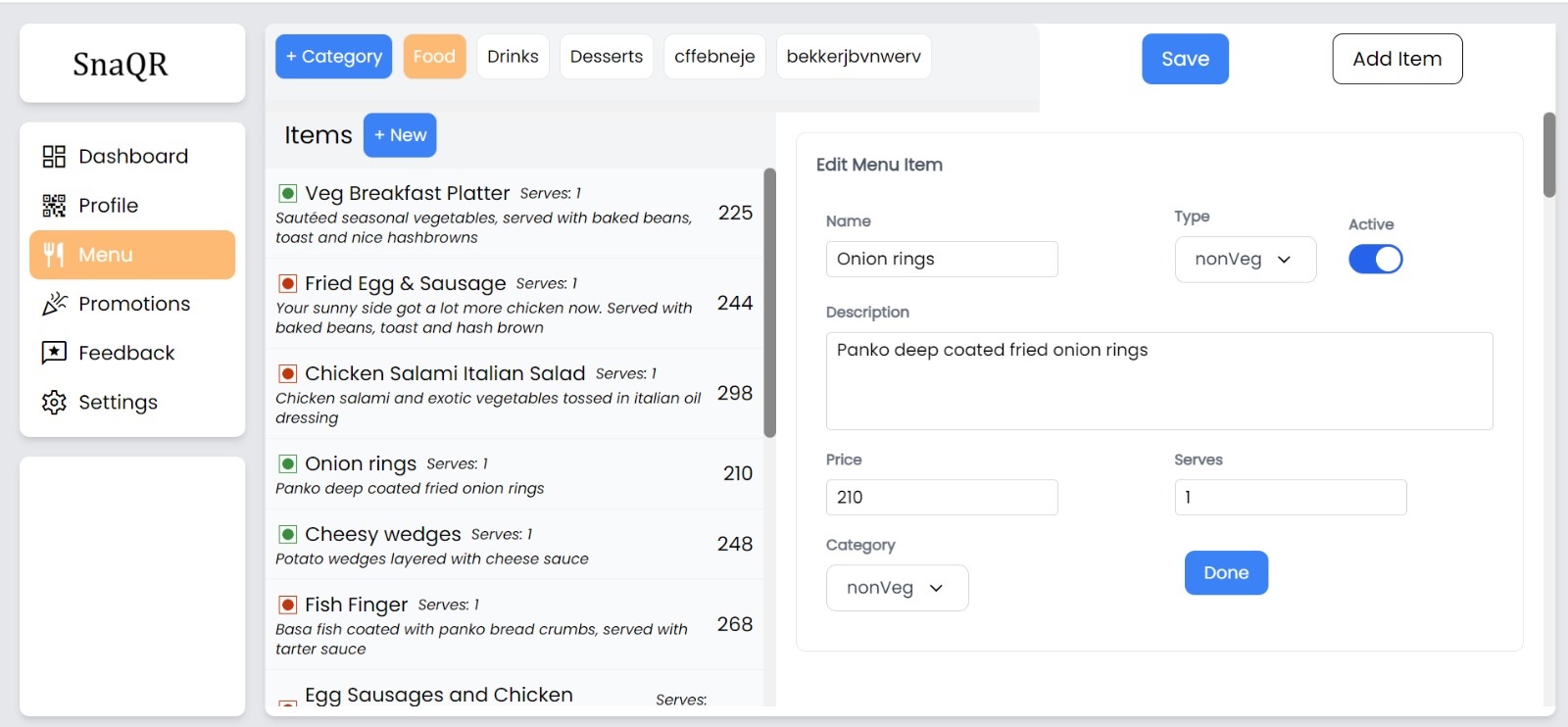This screenshot has width=1568, height=727.
Task: Open the Category dropdown in edit form
Action: tap(897, 588)
